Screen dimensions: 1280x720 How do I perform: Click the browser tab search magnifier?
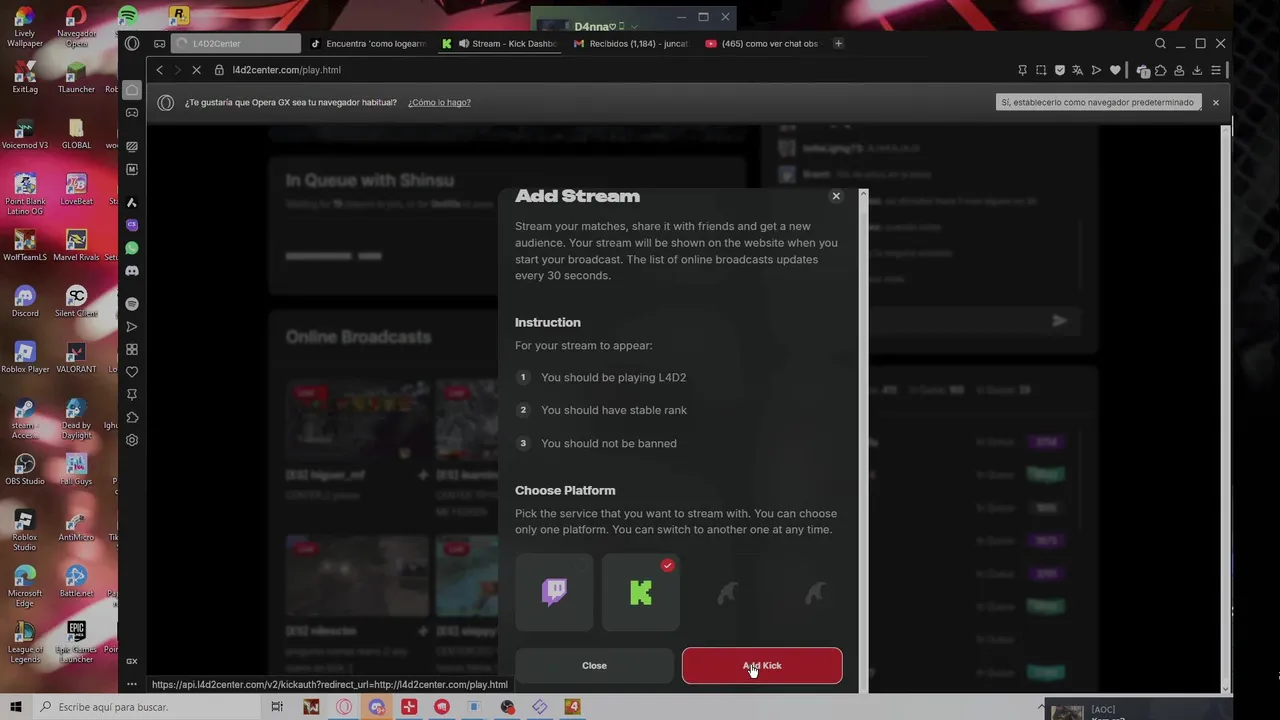point(1160,43)
